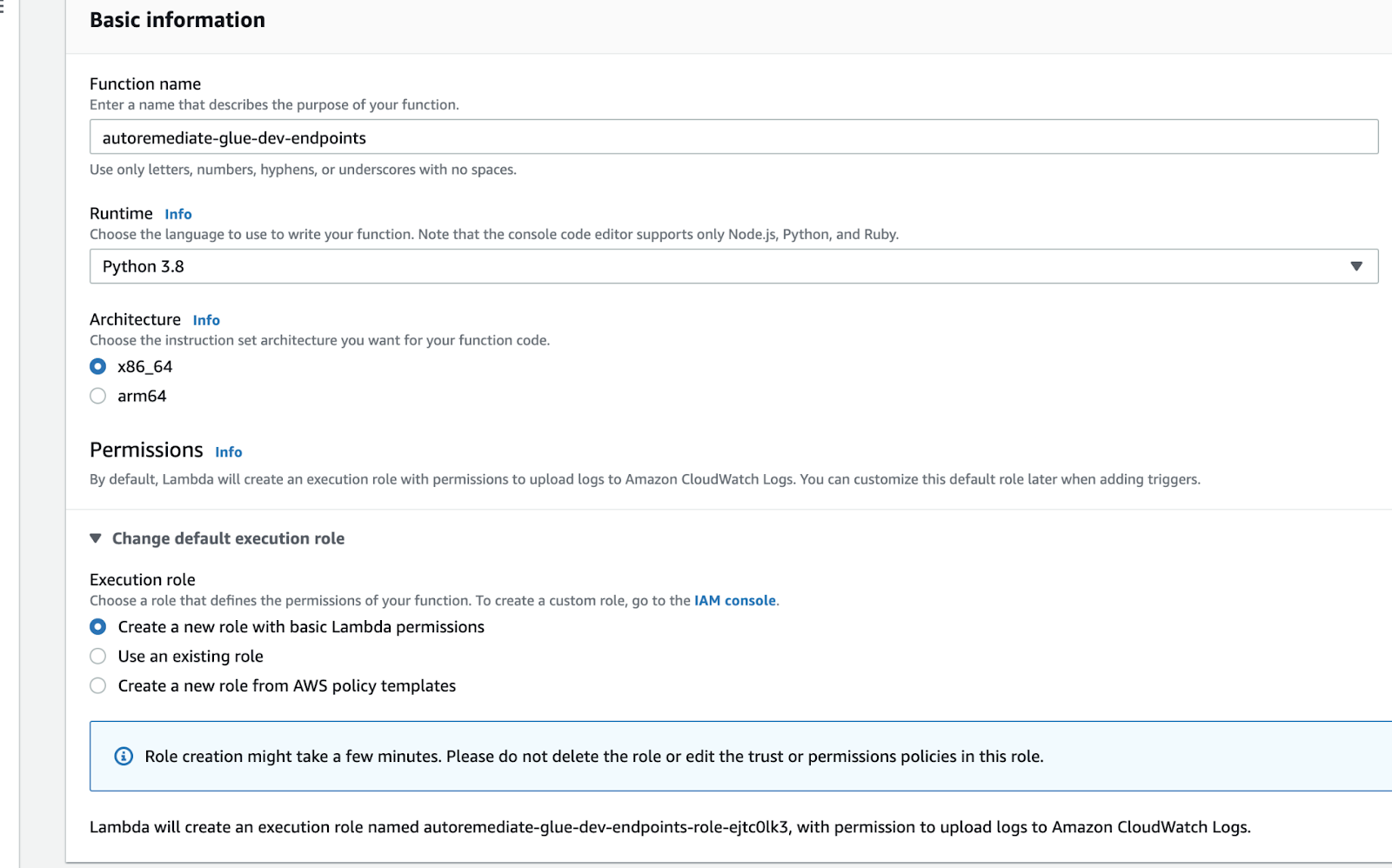Click the Function name field label
Viewport: 1392px width, 868px height.
[145, 84]
